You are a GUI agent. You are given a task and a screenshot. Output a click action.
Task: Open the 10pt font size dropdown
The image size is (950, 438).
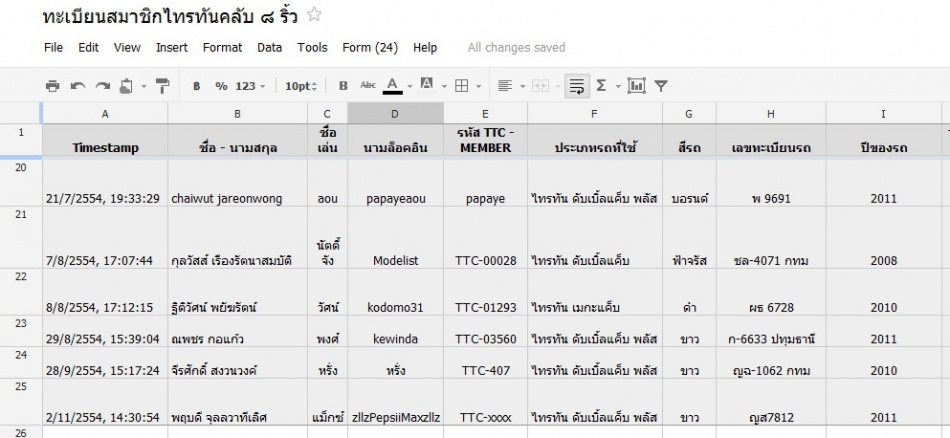tap(301, 86)
